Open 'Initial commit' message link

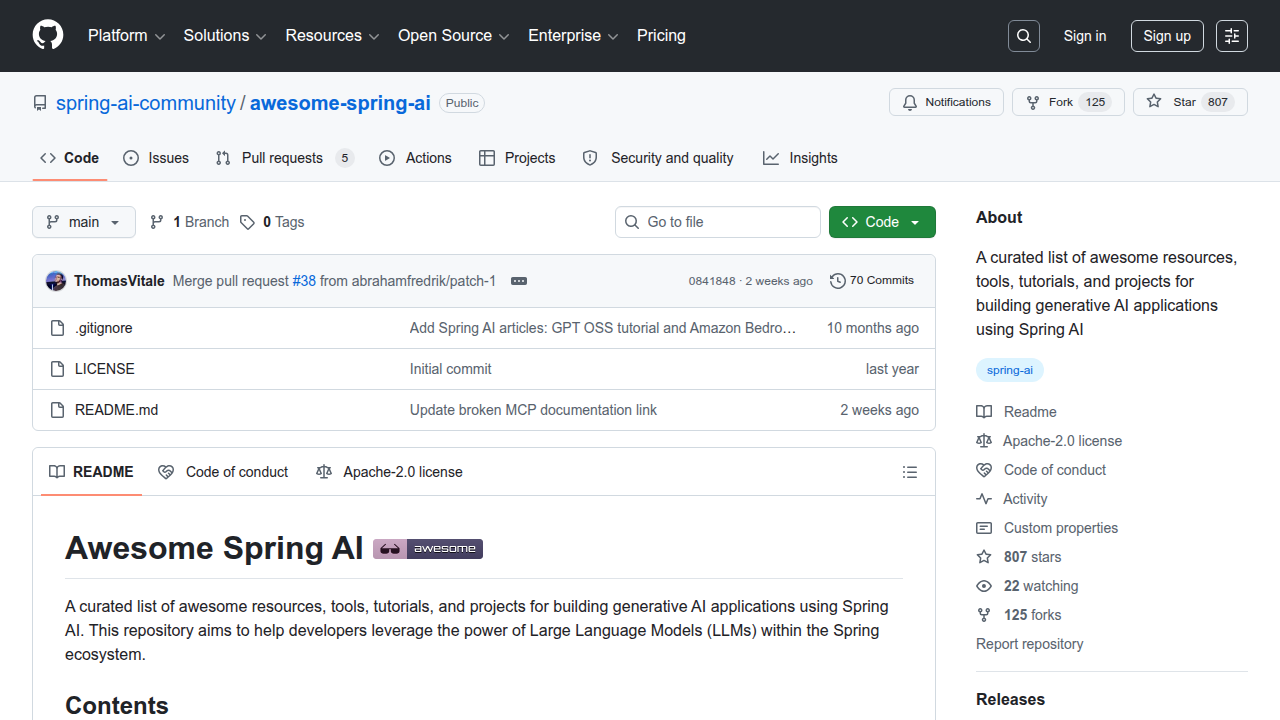[451, 369]
